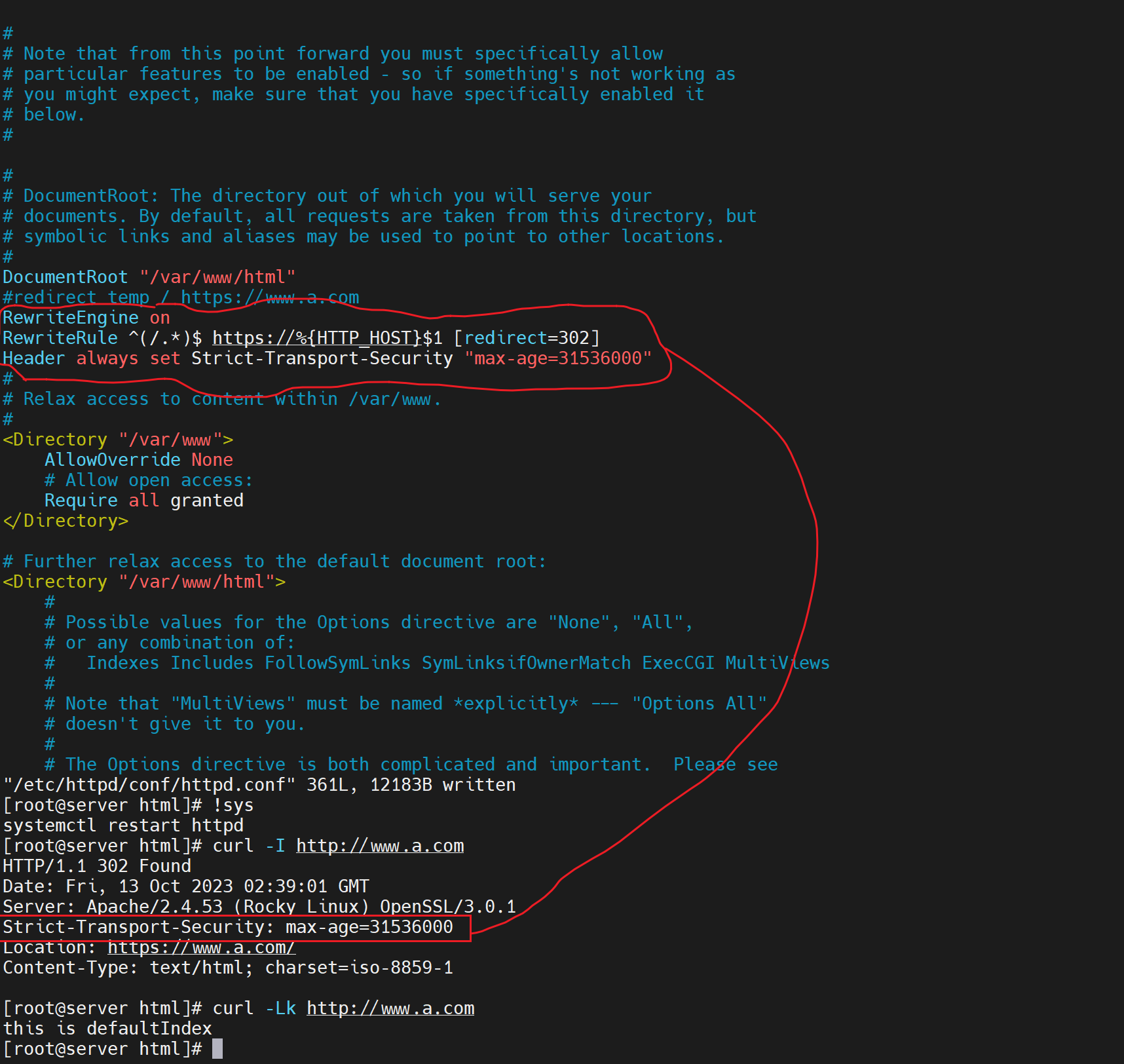Click the commented "#redirect temp" line
The width and height of the screenshot is (1124, 1064).
[x=181, y=297]
